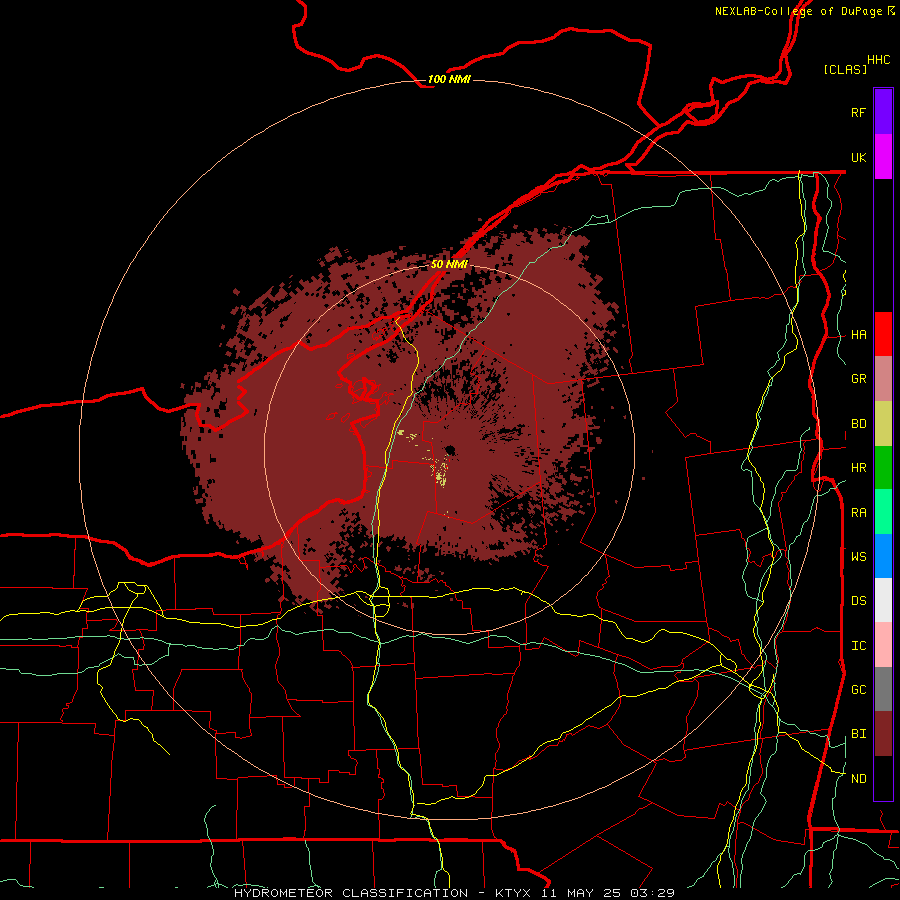Click the [CLAS] units label

[845, 69]
